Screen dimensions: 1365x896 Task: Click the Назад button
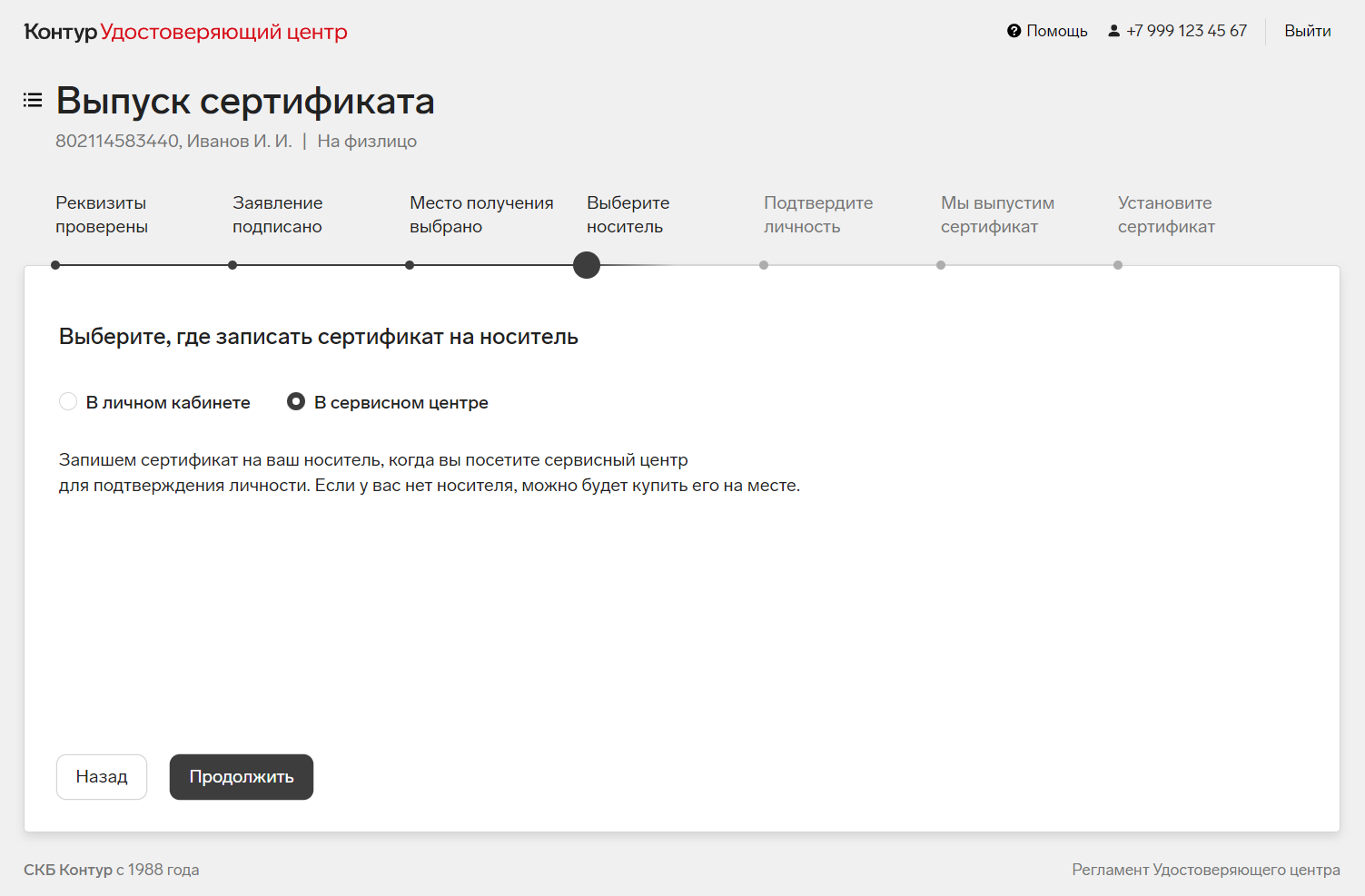[102, 777]
